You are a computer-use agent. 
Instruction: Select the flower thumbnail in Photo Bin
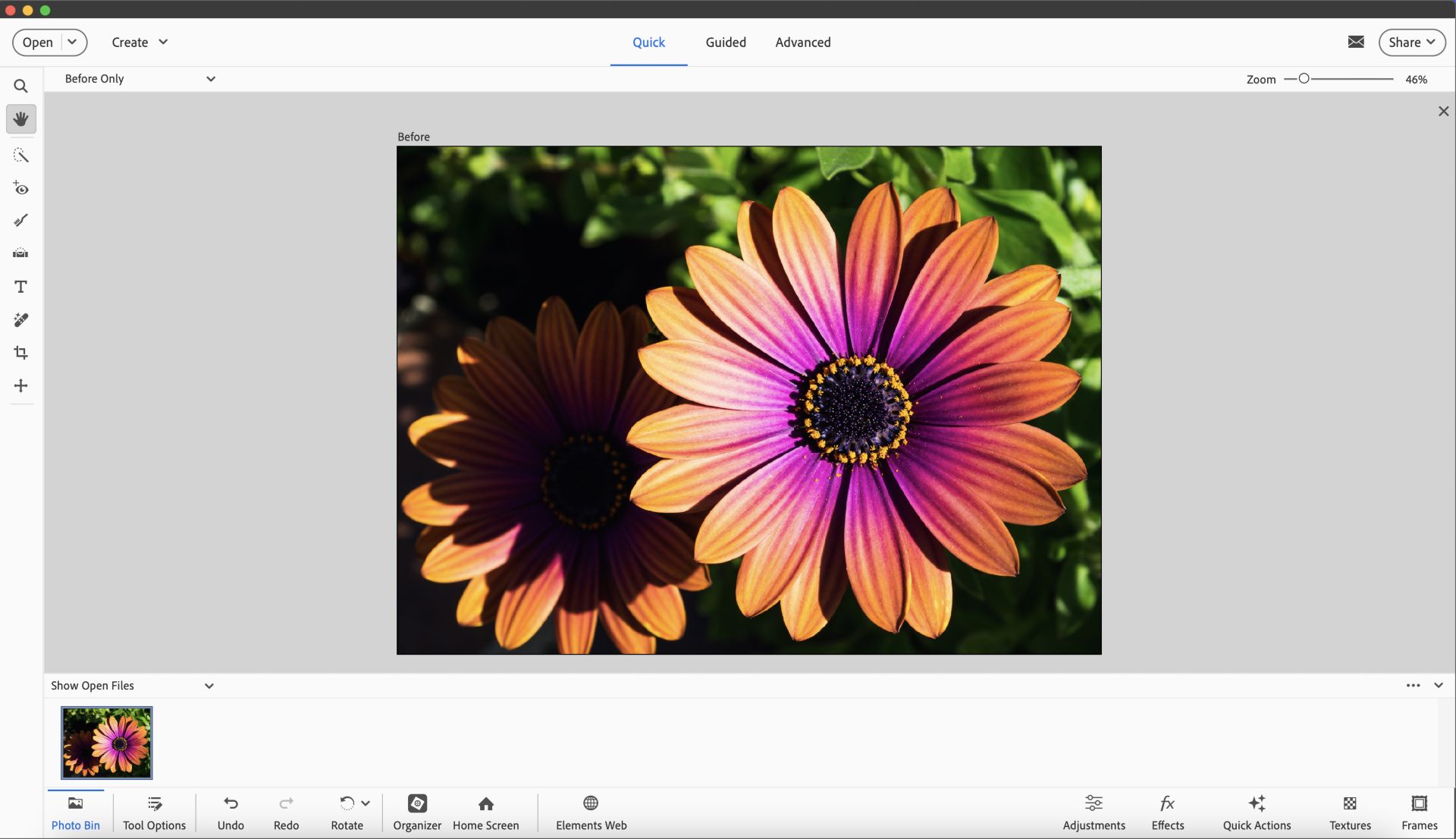(107, 743)
